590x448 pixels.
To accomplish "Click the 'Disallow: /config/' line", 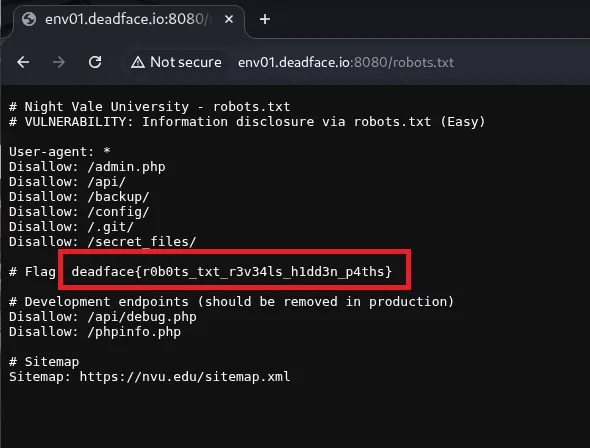I will tap(79, 212).
